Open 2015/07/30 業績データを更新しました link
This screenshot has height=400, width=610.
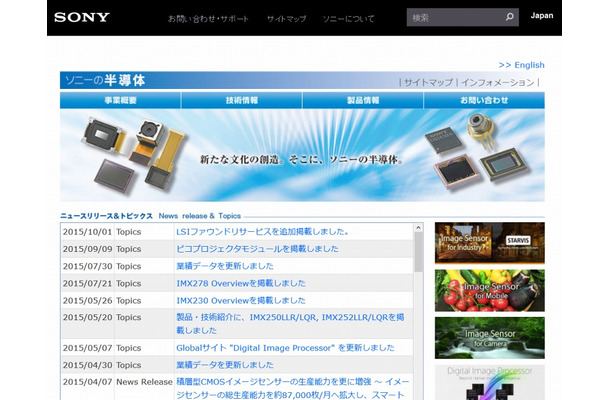[x=225, y=266]
